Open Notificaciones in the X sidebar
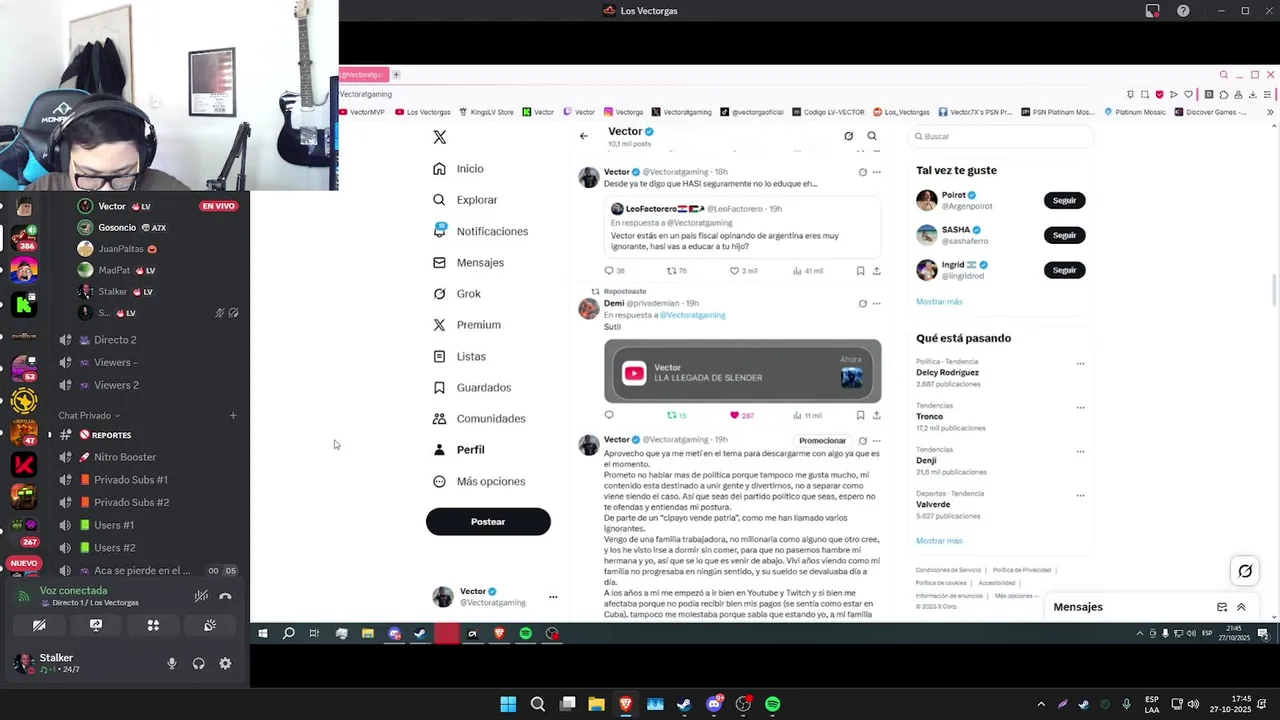Screen dimensions: 1280x720 coord(480,231)
